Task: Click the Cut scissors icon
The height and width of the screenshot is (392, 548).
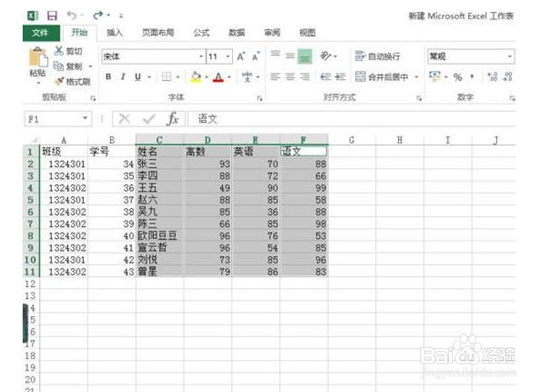Action: (x=59, y=51)
